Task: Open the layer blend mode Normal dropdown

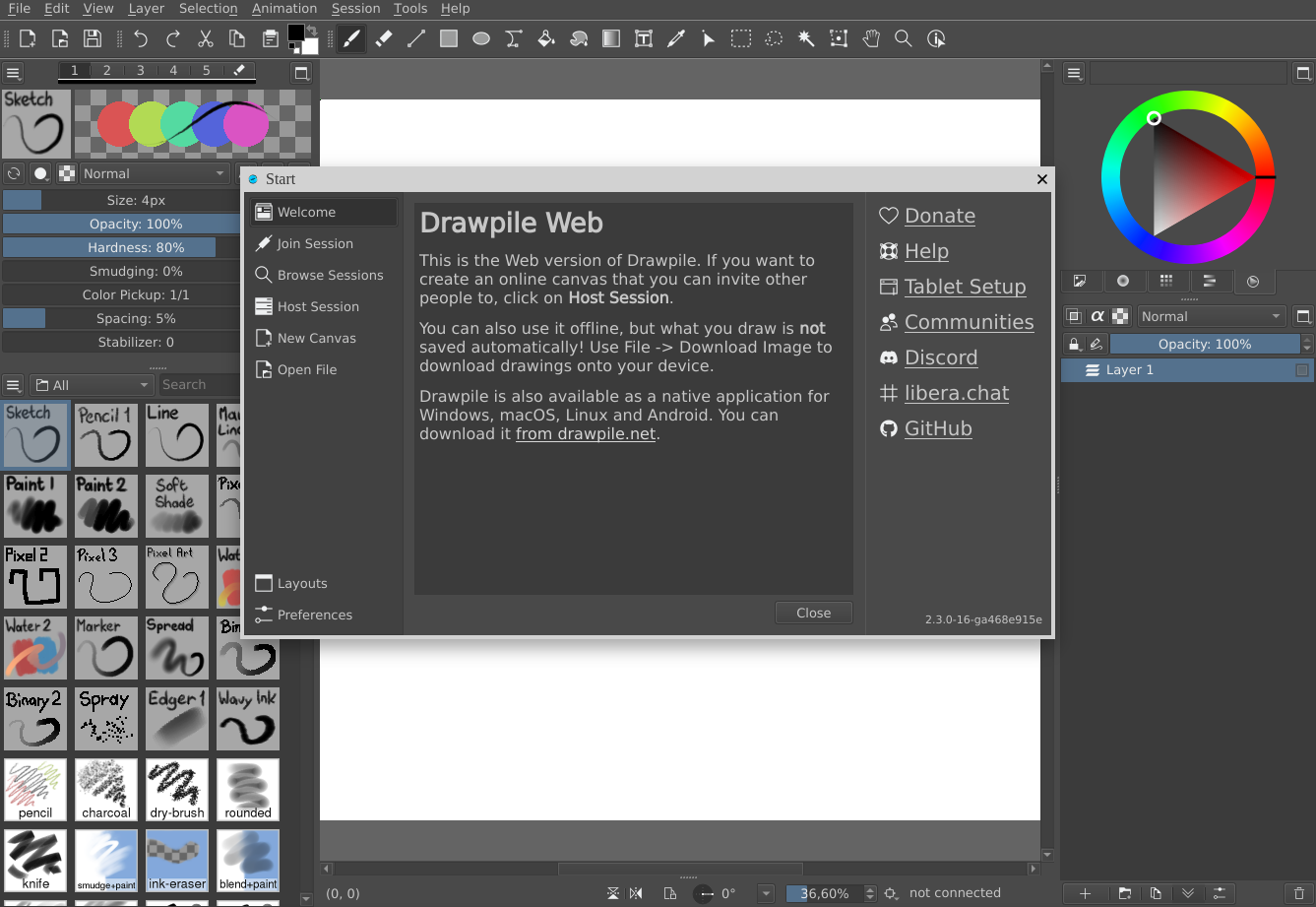Action: click(x=1212, y=316)
